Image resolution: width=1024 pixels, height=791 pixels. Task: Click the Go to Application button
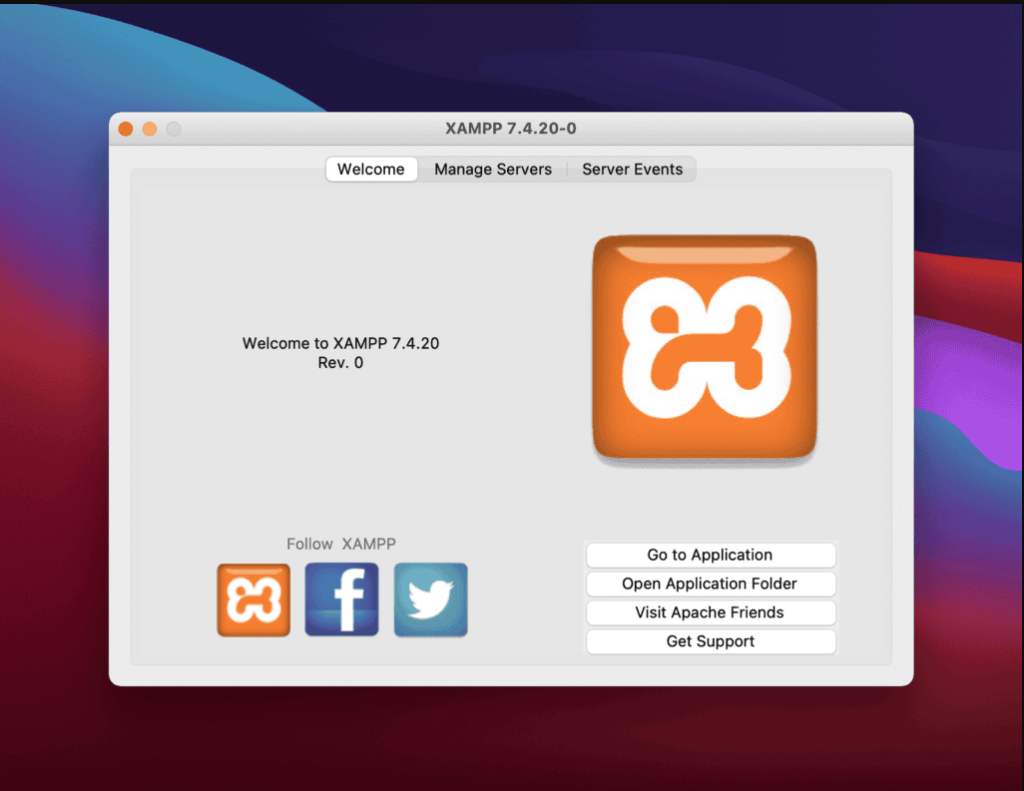[x=711, y=555]
